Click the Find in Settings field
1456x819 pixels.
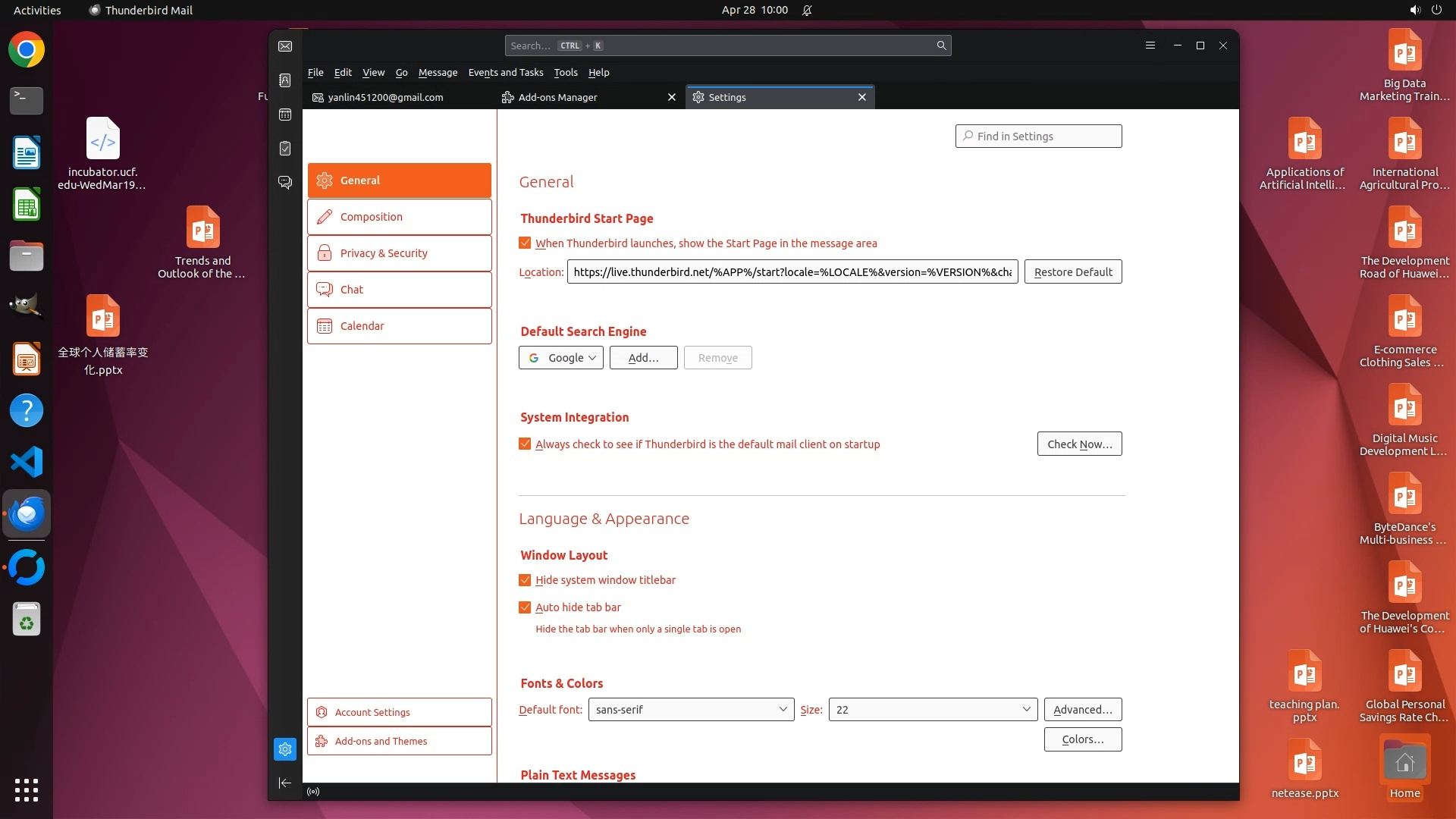click(1038, 136)
